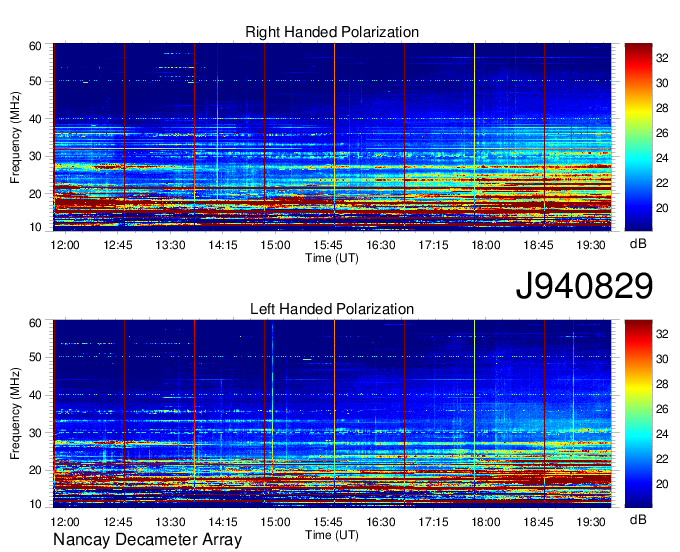Click the 16:30 tick on the top plot
Viewport: 680px width, 552px height.
[381, 245]
